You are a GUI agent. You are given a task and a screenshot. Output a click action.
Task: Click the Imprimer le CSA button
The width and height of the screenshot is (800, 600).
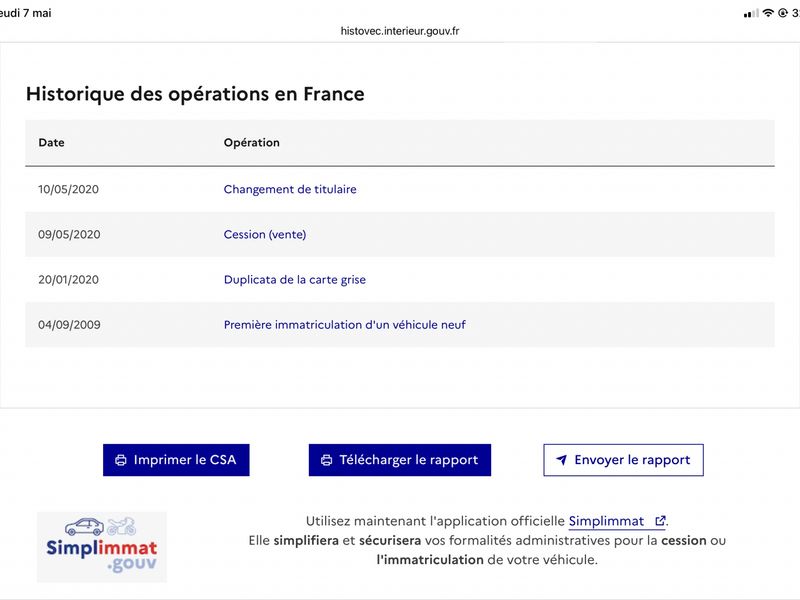(176, 460)
